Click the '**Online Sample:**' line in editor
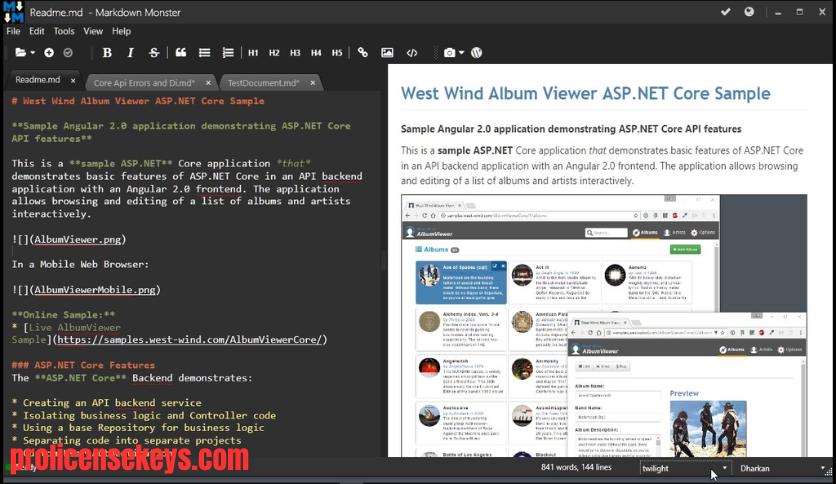Viewport: 836px width, 484px height. coord(63,314)
